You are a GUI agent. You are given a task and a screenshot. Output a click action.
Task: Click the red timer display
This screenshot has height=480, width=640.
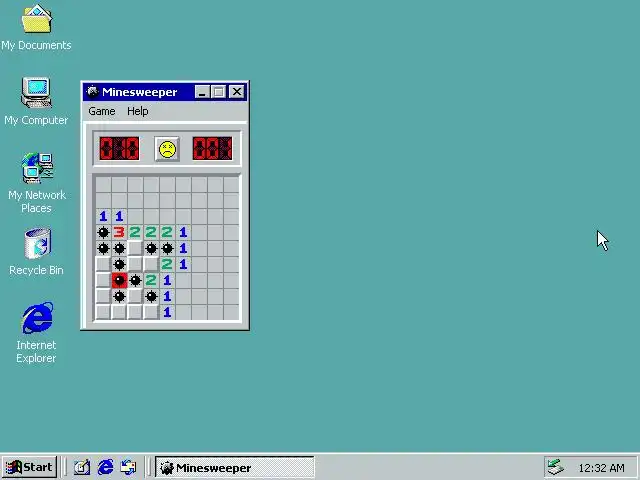(212, 149)
